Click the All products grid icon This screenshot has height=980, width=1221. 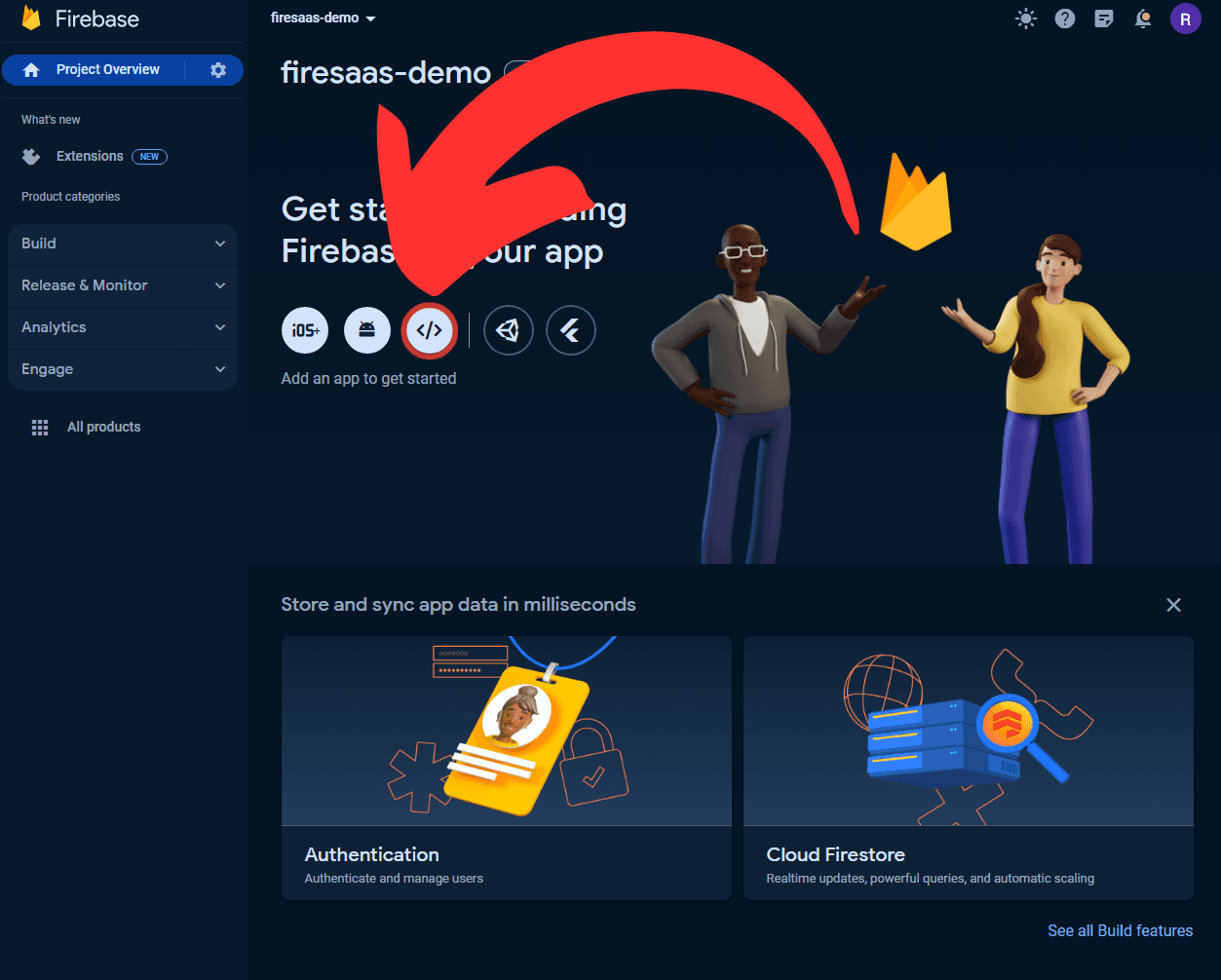coord(40,428)
